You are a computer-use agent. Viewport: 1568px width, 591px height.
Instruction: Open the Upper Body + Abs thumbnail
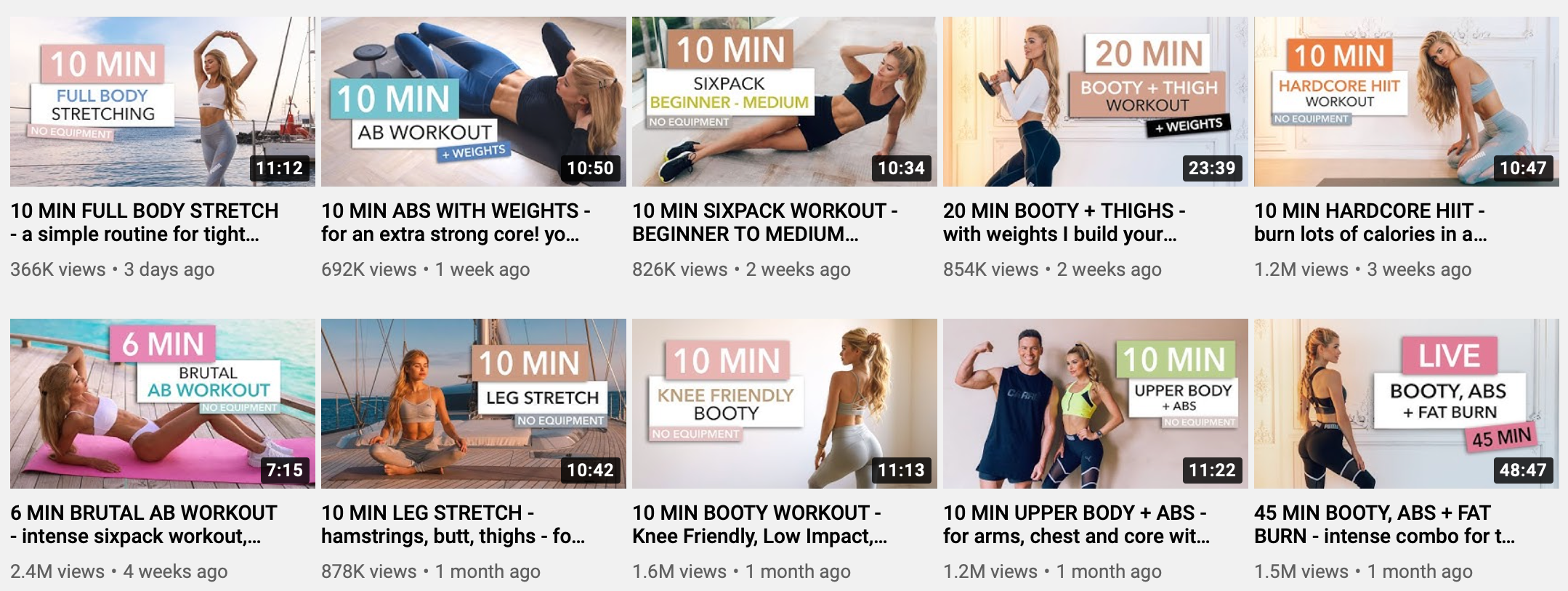click(x=1096, y=404)
